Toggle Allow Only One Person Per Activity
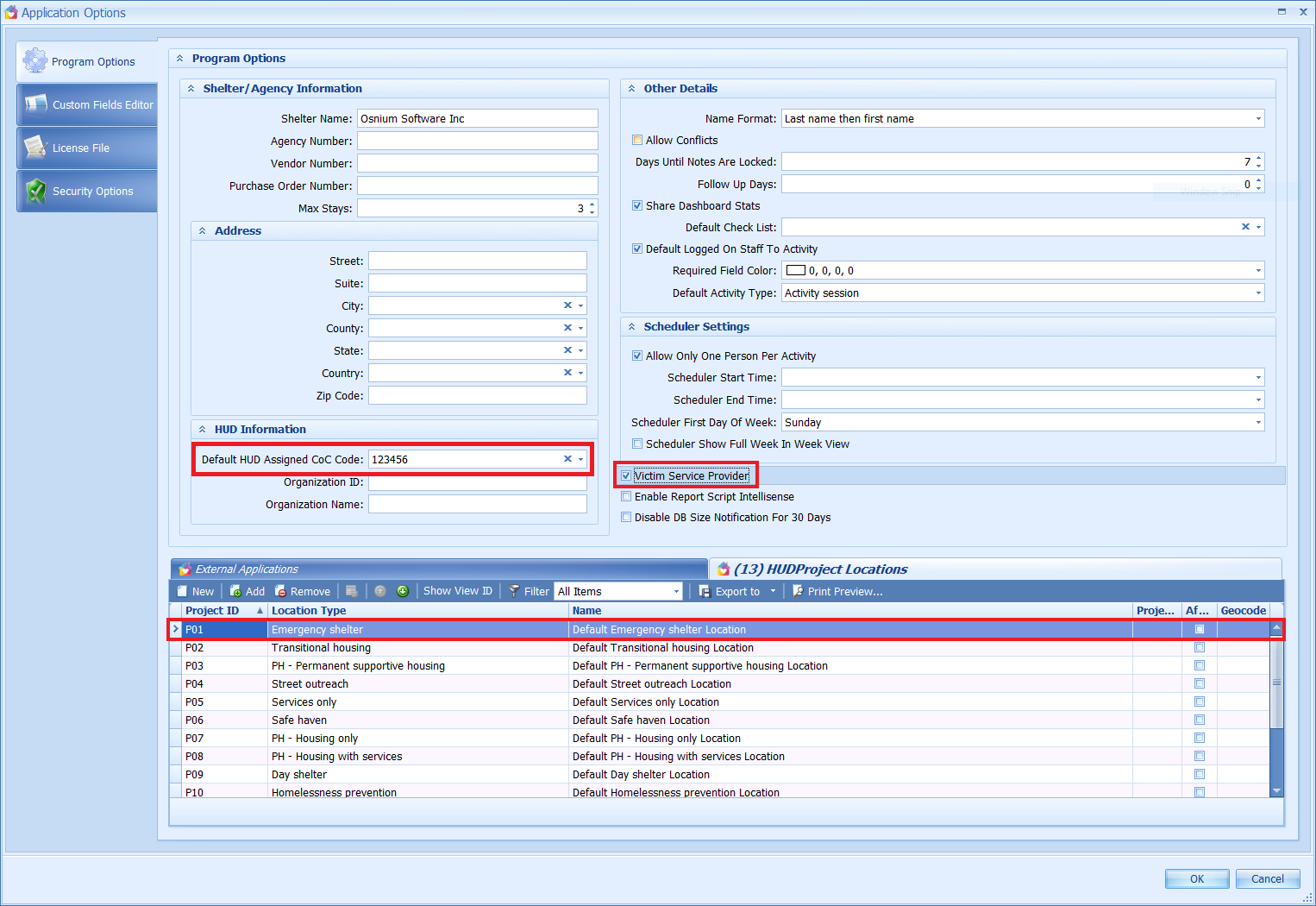Viewport: 1316px width, 906px height. click(x=637, y=355)
